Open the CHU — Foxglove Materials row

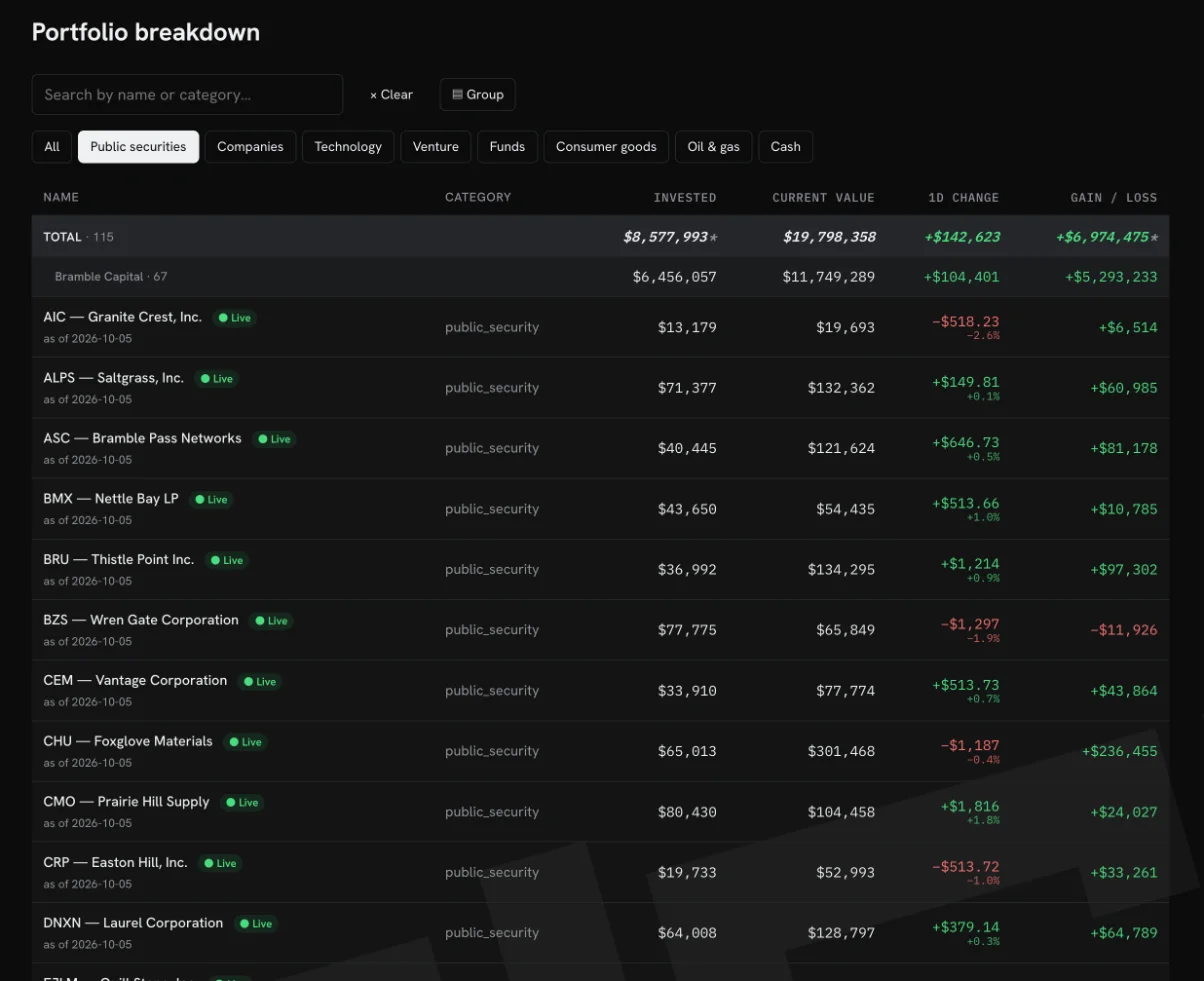(600, 751)
